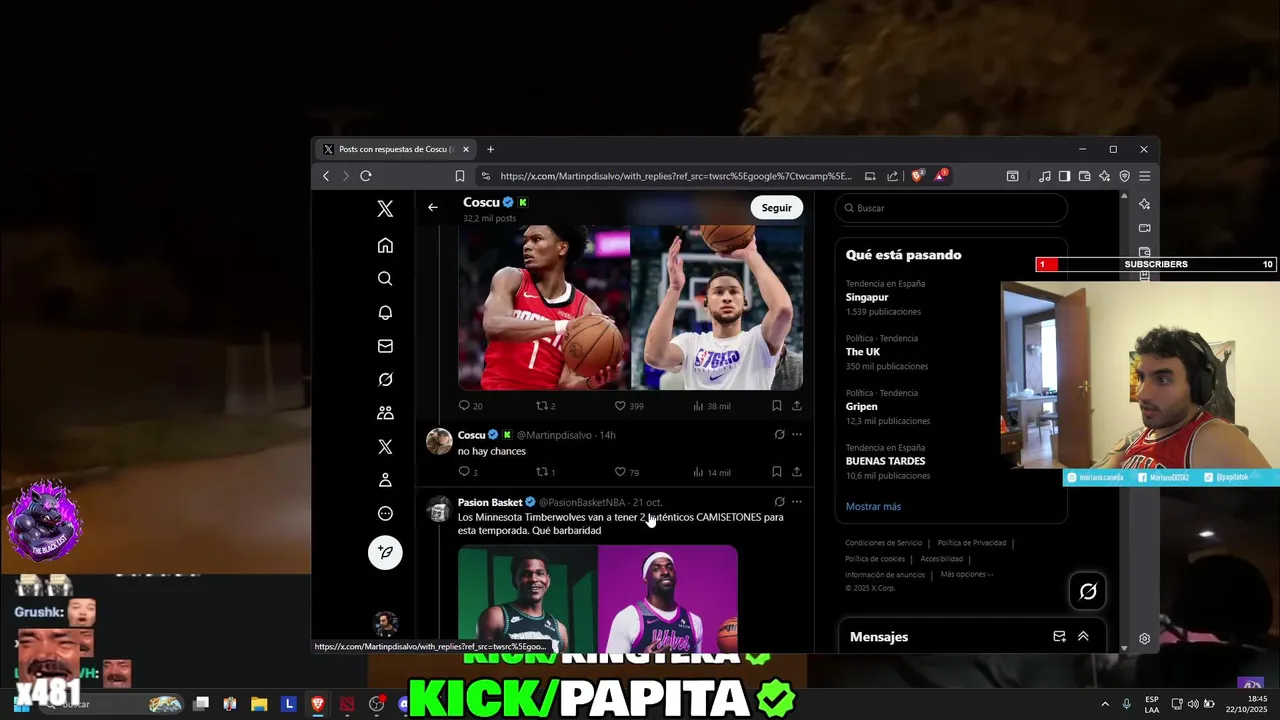Open Messages envelope in X sidebar

(385, 346)
